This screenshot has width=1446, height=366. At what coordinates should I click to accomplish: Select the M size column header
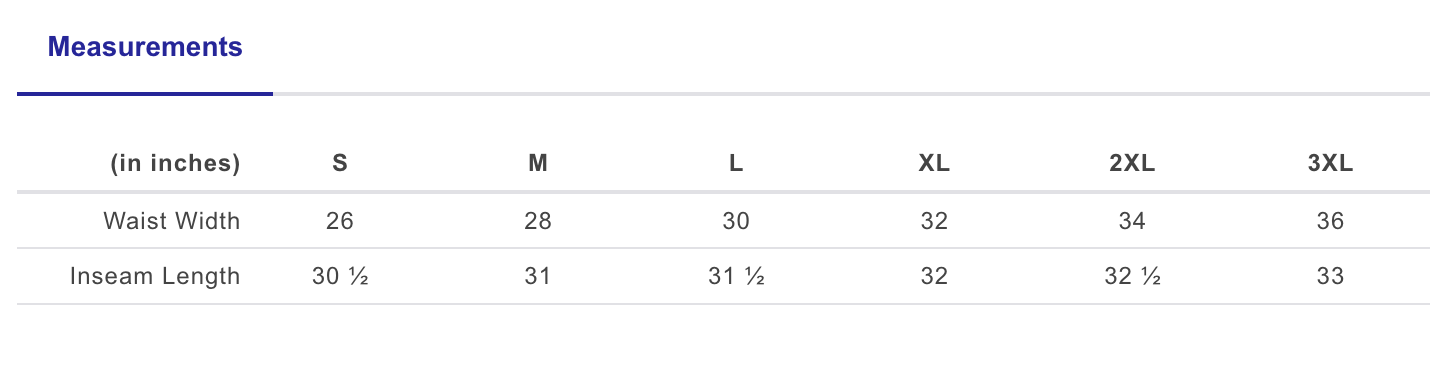tap(538, 165)
